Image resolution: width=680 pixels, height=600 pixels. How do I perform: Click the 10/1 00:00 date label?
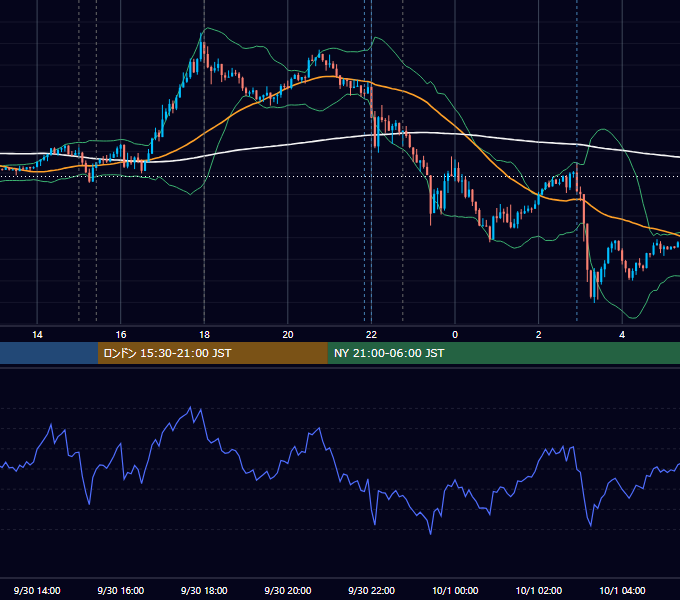[455, 590]
